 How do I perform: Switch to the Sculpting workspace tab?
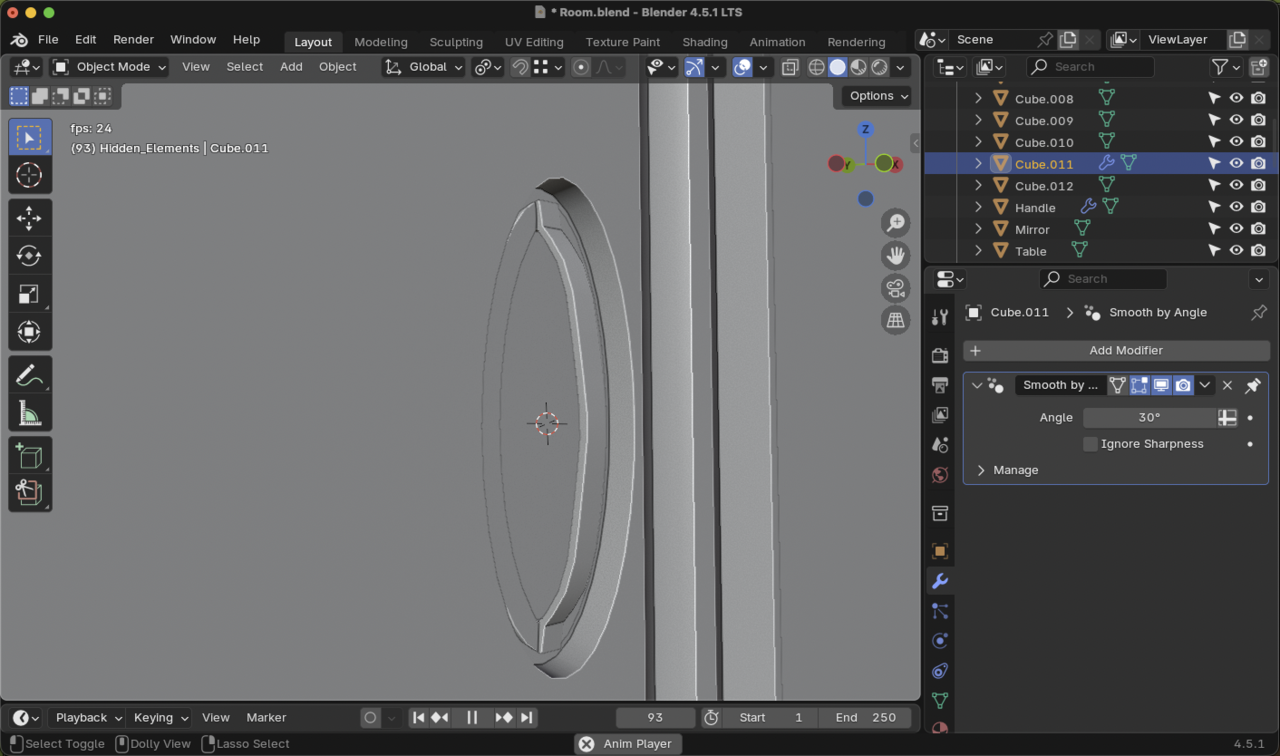click(x=456, y=42)
